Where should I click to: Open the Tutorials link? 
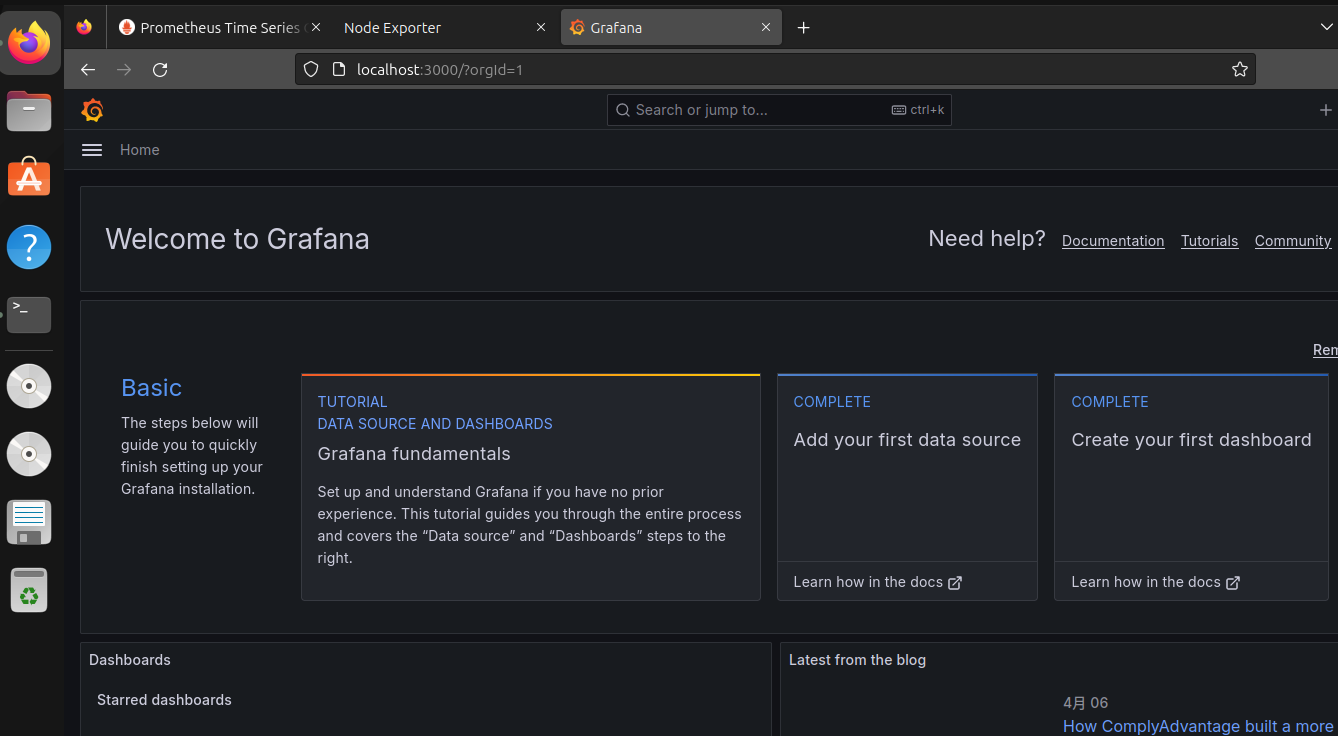[x=1209, y=241]
